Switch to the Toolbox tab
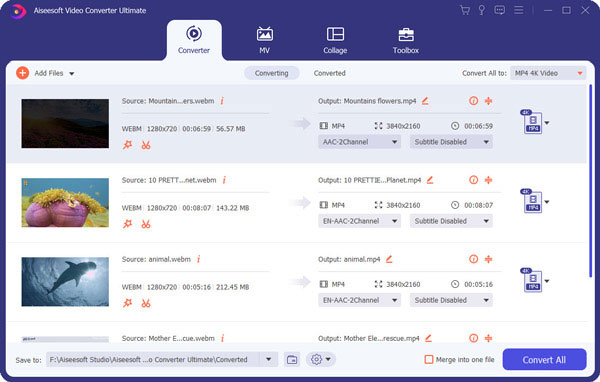Viewport: 600px width, 382px height. click(406, 41)
